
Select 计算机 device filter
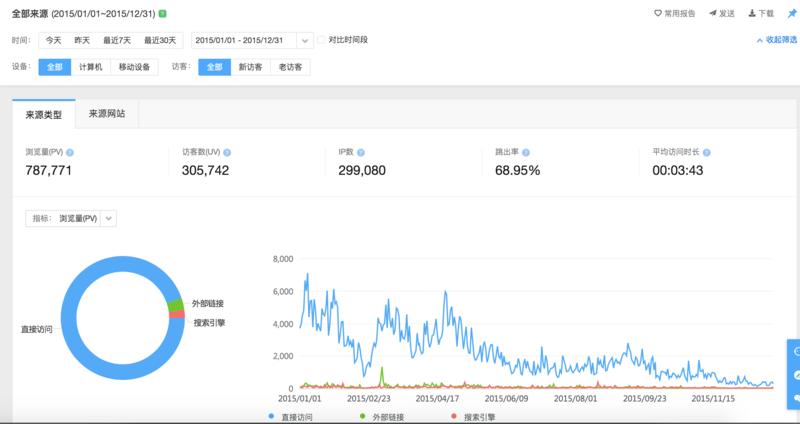click(x=91, y=67)
